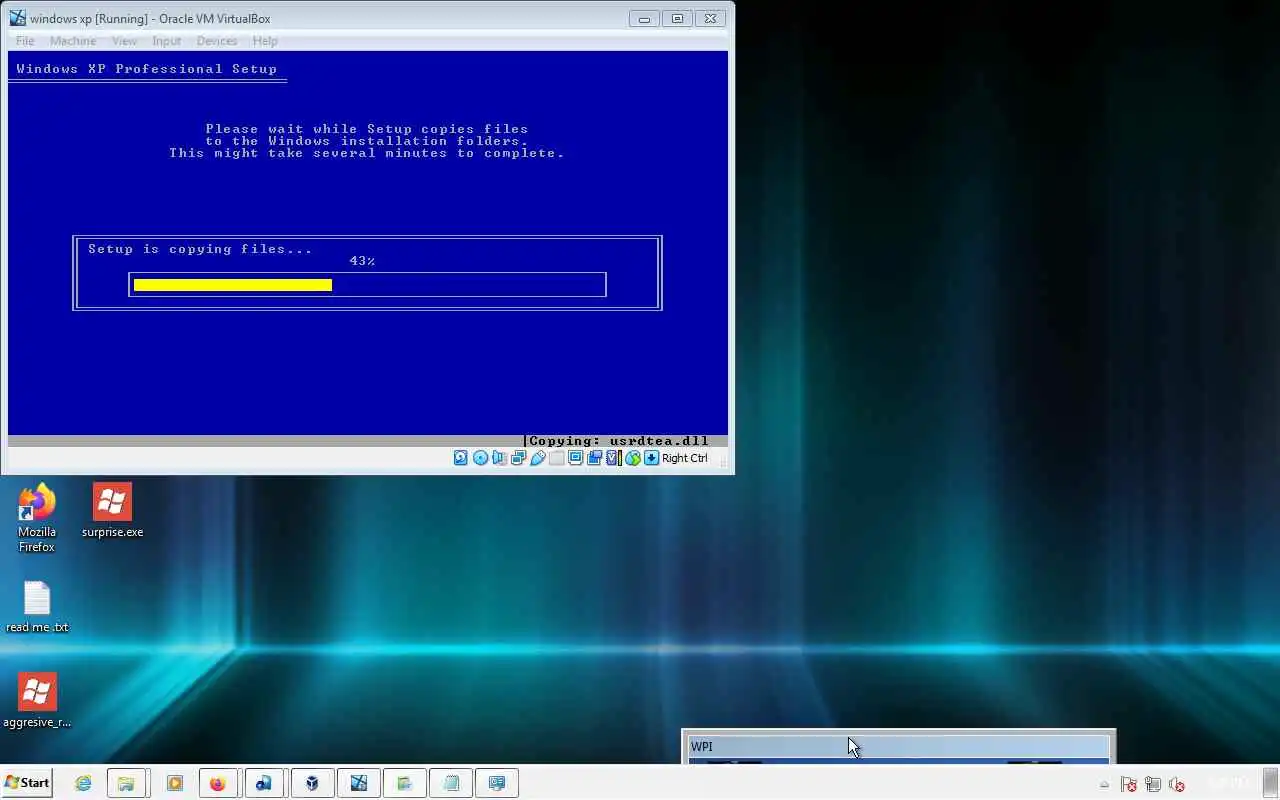Open the Devices menu in VirtualBox
The image size is (1280, 800).
coord(217,41)
